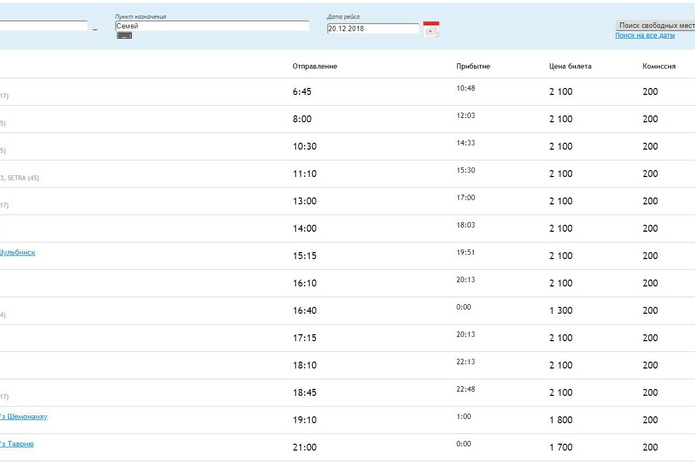
Task: Select the 19:10 departure time
Action: 305,420
